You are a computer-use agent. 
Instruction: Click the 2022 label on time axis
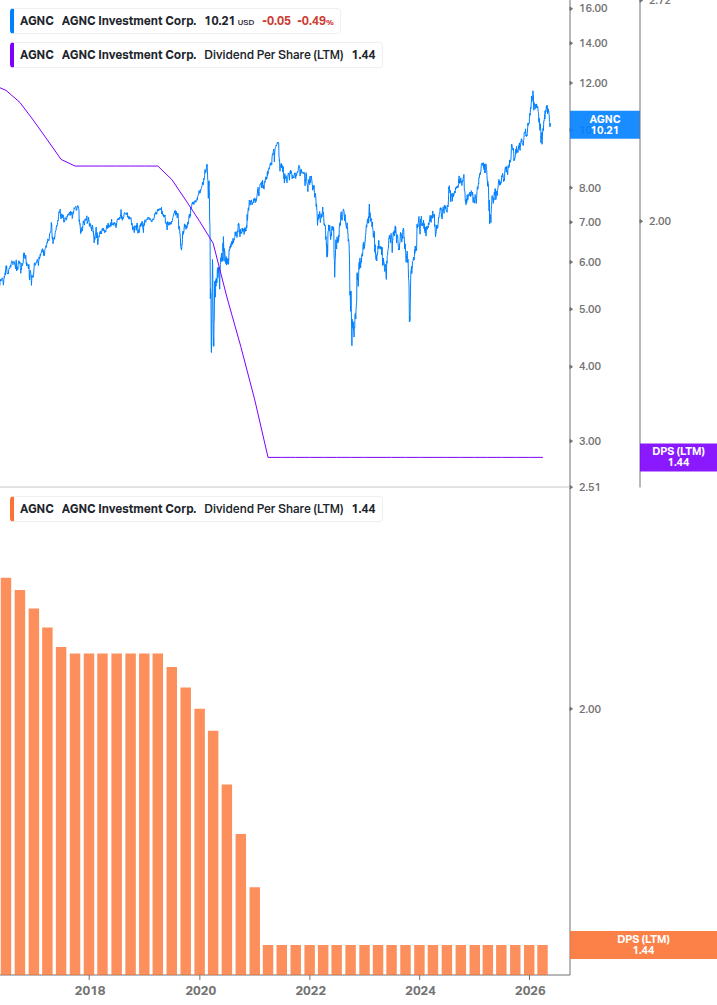click(311, 991)
